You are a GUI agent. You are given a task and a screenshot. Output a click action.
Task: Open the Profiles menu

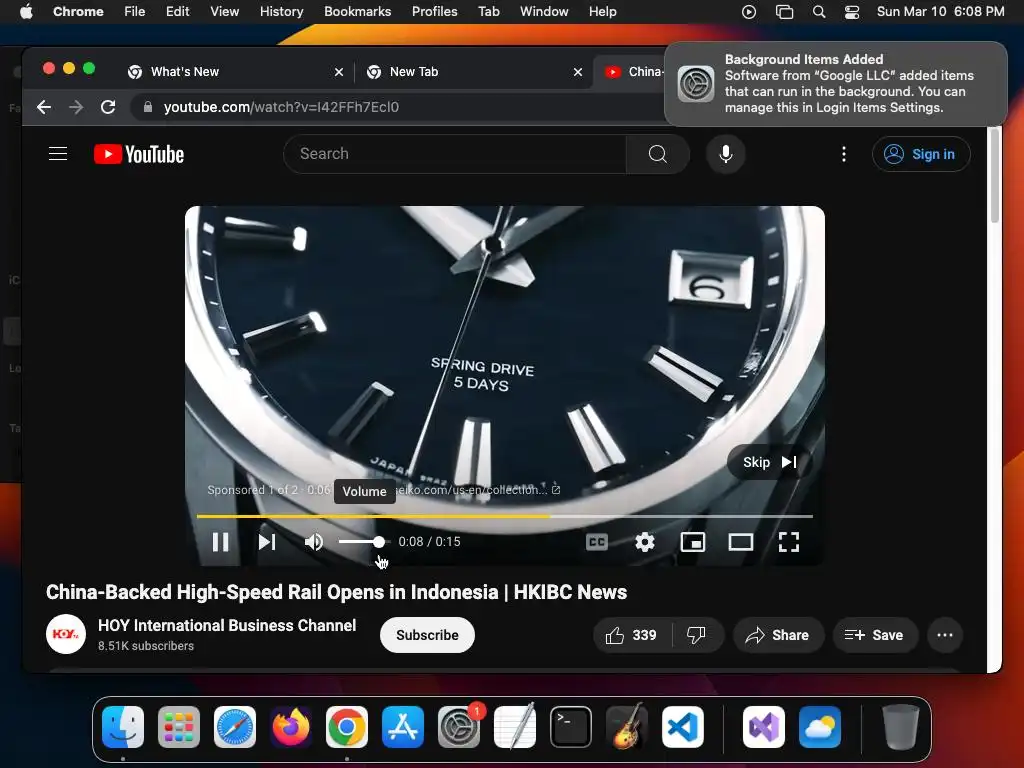click(434, 11)
